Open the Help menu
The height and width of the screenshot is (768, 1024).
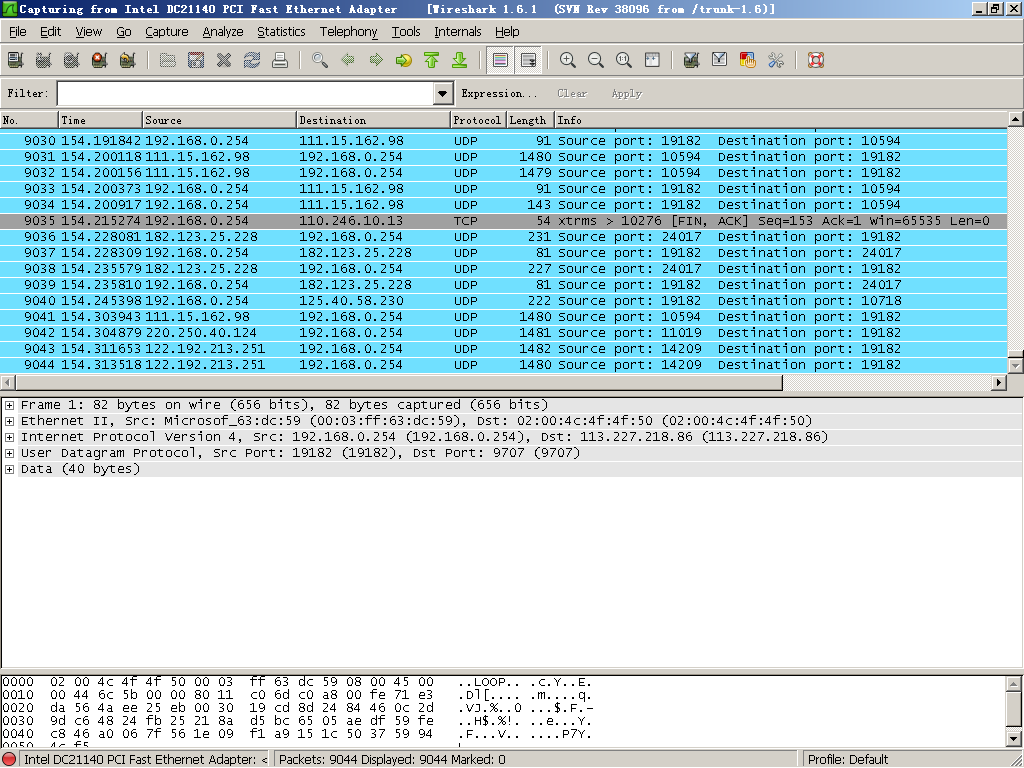click(x=507, y=31)
